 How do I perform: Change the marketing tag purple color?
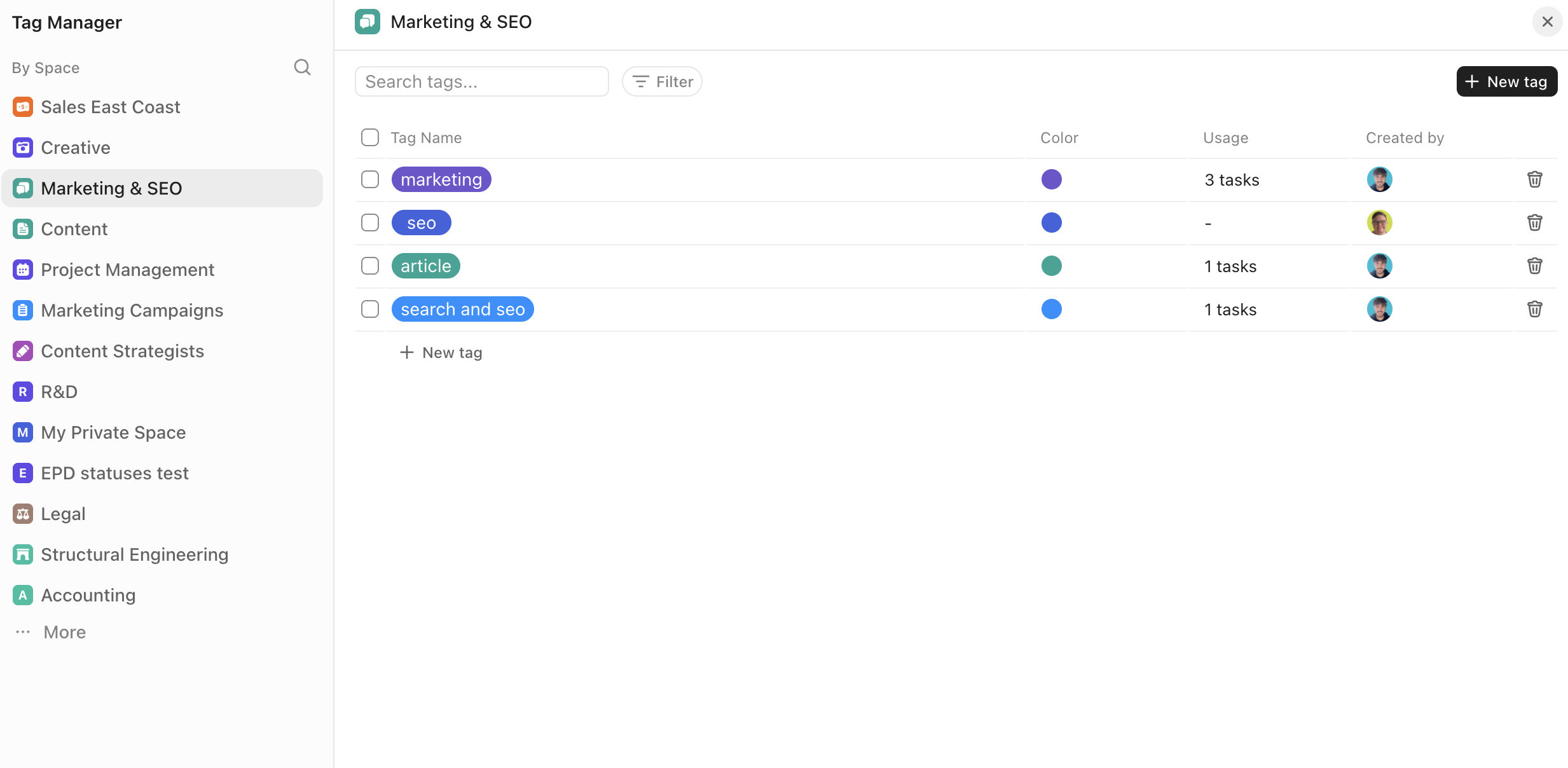(1052, 179)
